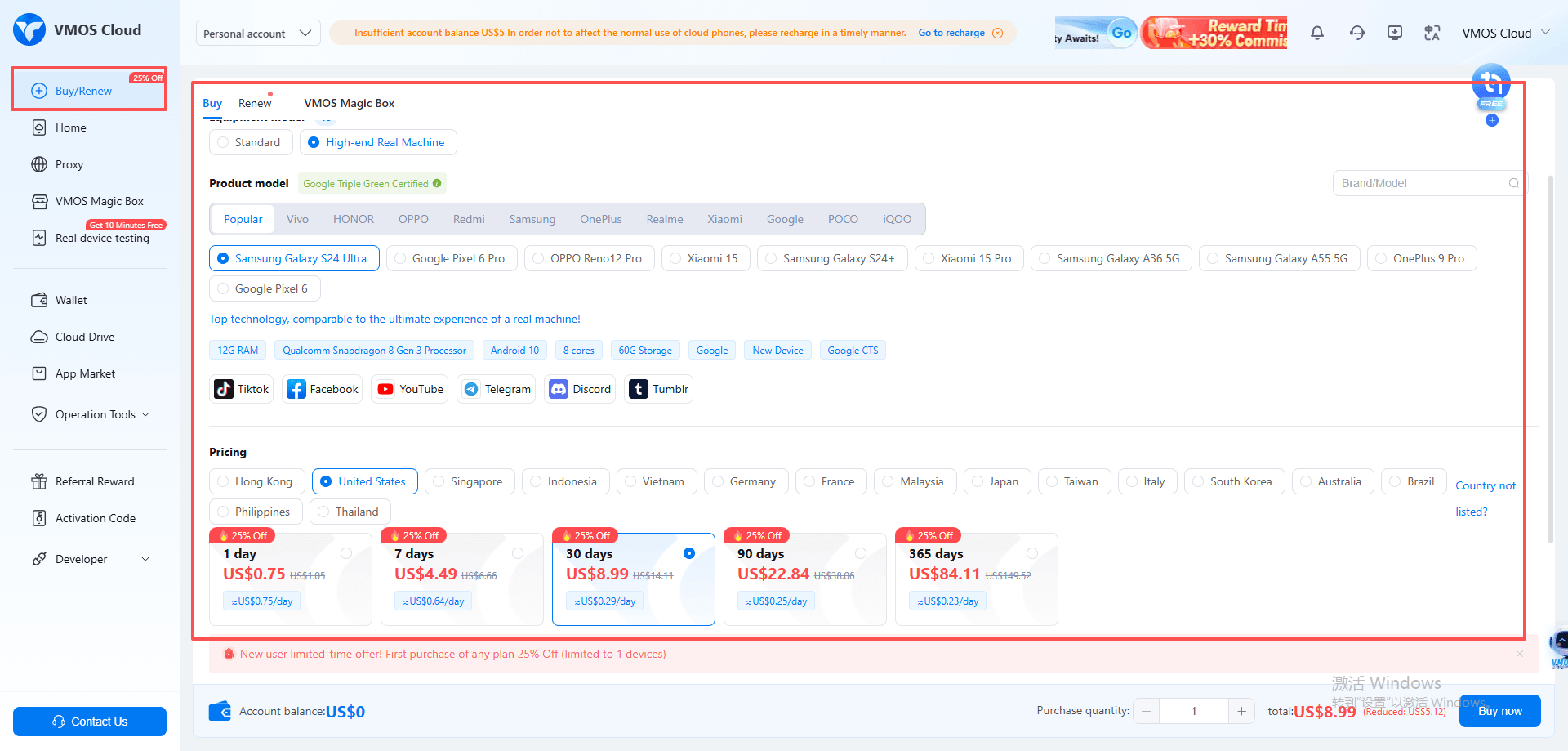Viewport: 1568px width, 751px height.
Task: Choose Singapore as the pricing region
Action: tap(469, 481)
